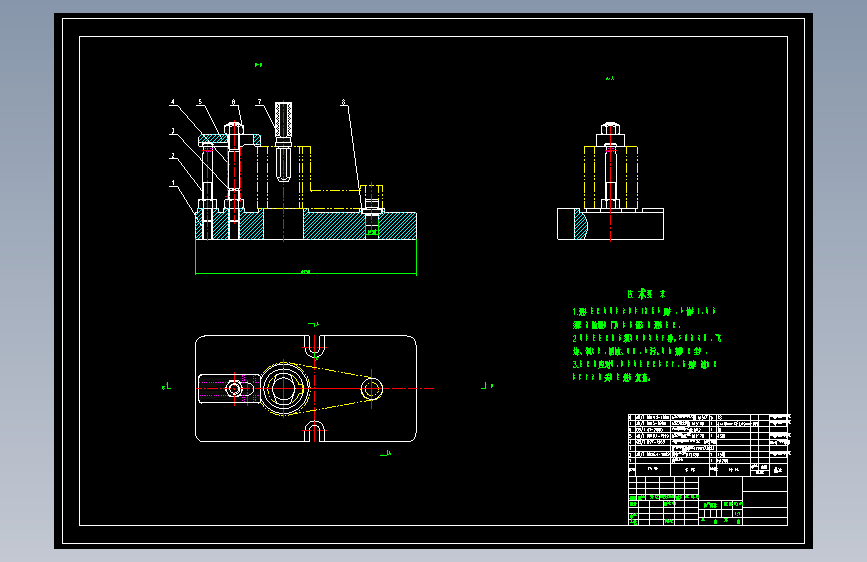Click the right section cut marker beside the plan view
This screenshot has width=867, height=562.
[x=487, y=386]
